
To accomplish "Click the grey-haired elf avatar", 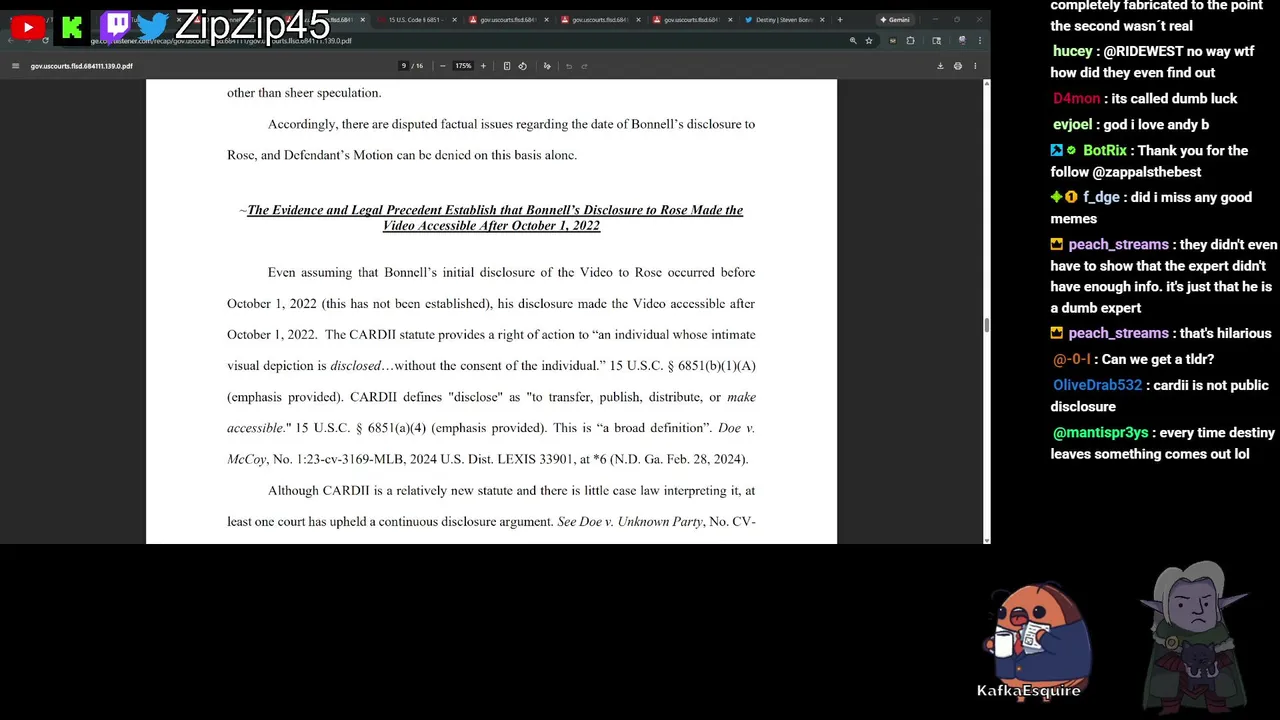I will coord(1195,635).
